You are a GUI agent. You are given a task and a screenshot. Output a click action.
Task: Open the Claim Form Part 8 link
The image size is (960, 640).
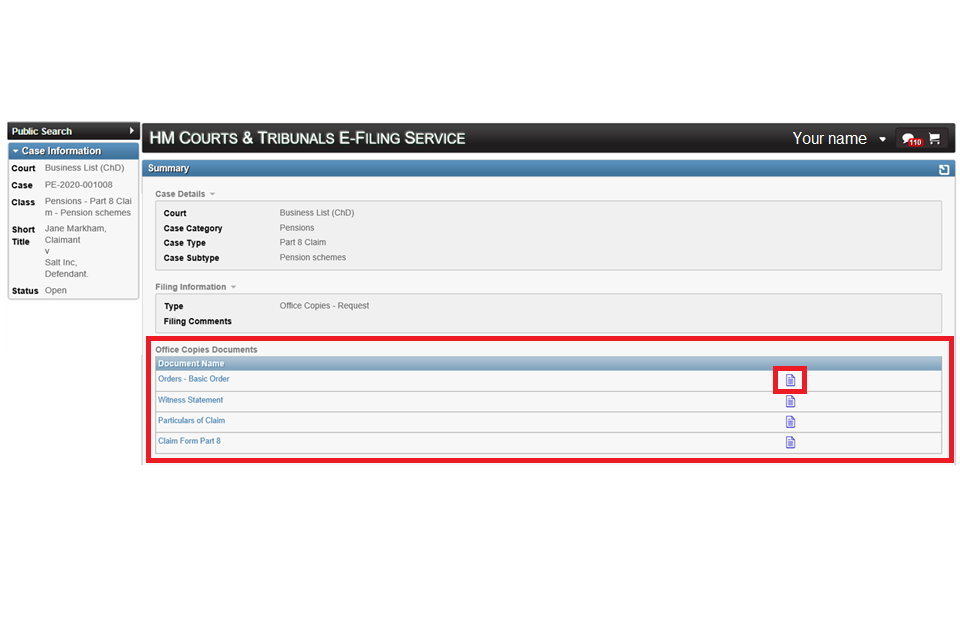click(189, 441)
